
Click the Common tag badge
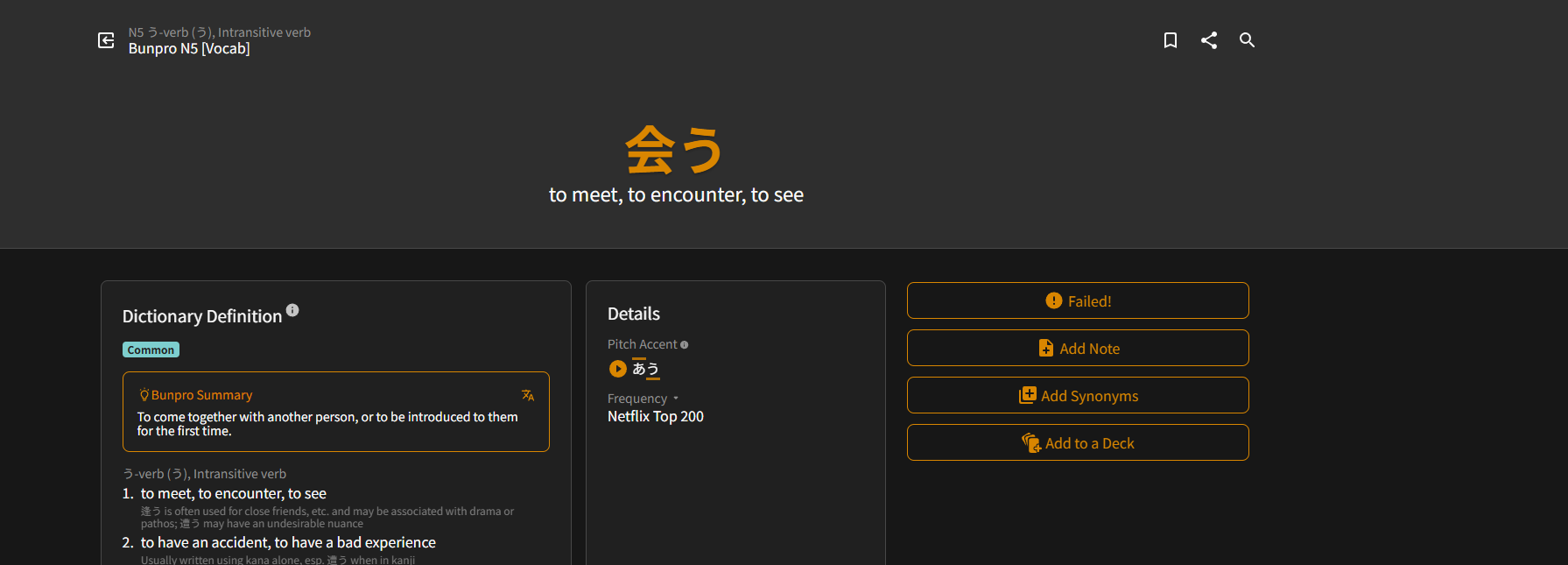click(x=151, y=350)
